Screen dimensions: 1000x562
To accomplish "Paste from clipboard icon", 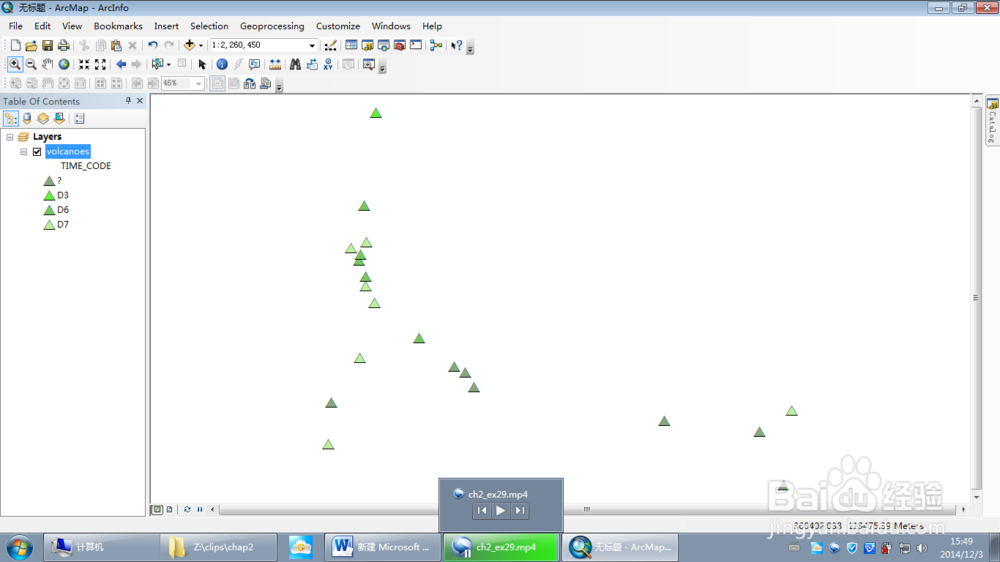I will [x=116, y=45].
